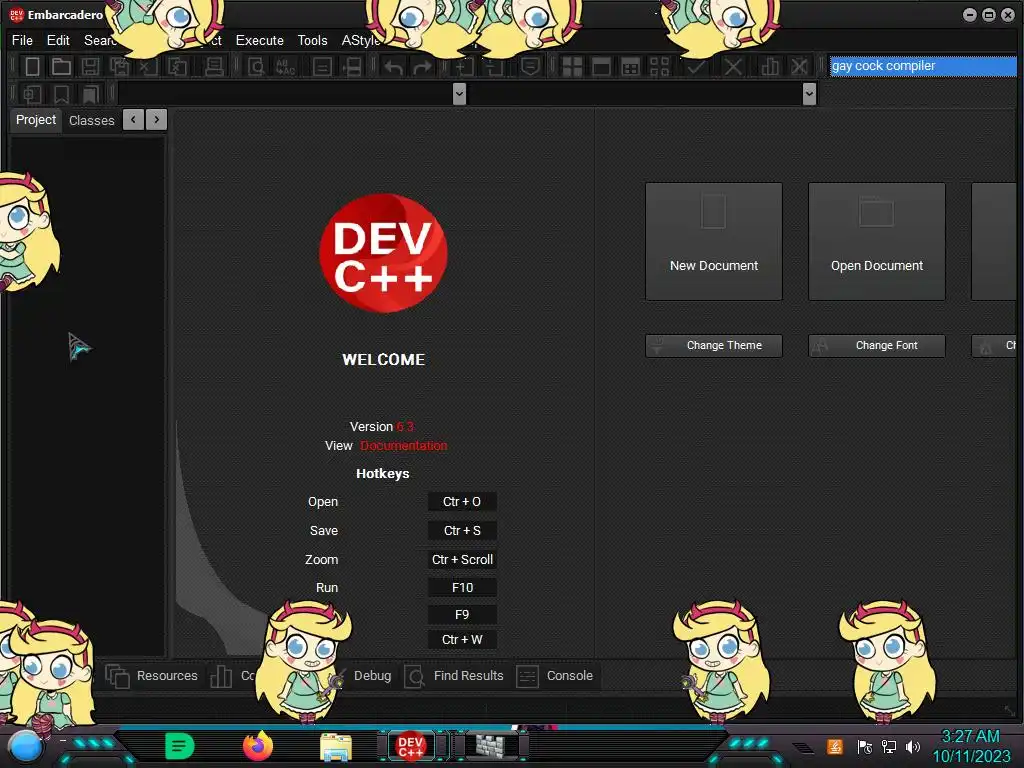Click the Start orb button
The image size is (1024, 768).
pos(25,748)
